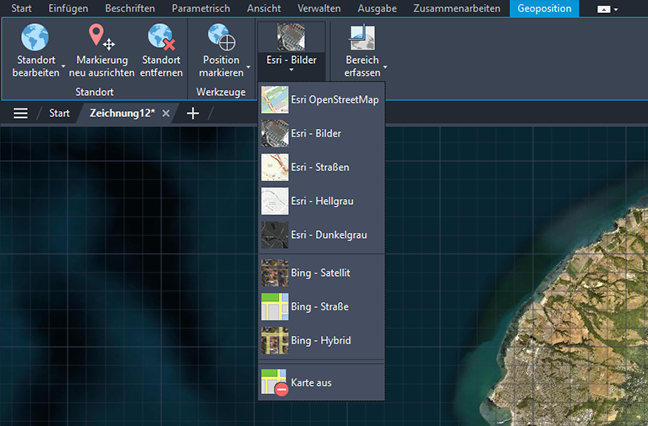Switch map to Bing - Straße
This screenshot has height=426, width=648.
click(x=322, y=307)
